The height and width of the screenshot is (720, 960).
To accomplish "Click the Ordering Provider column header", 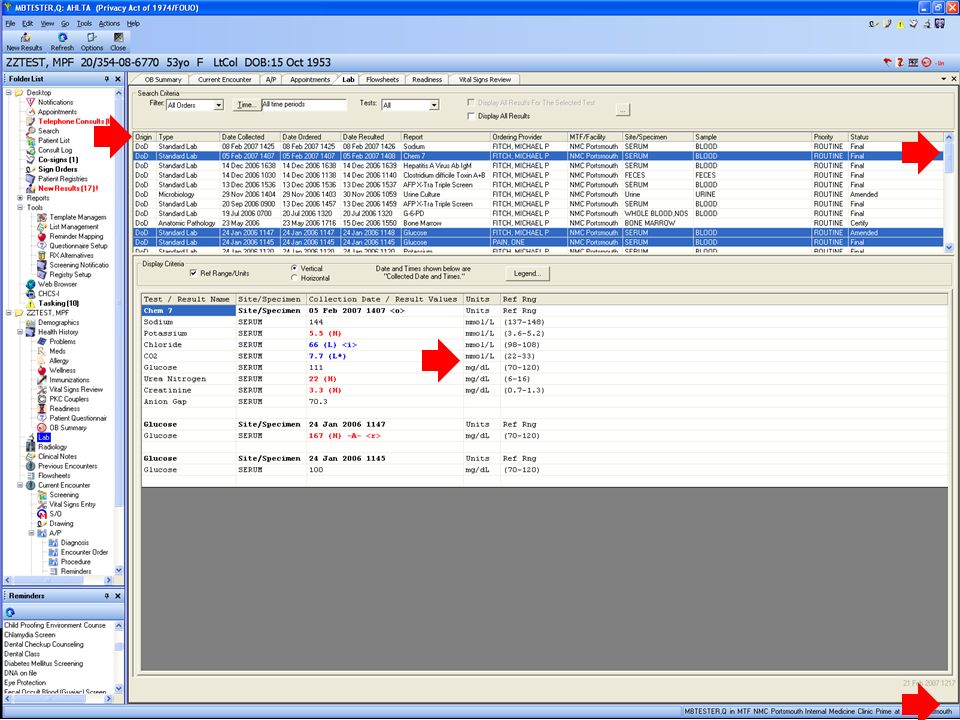I will [x=529, y=137].
